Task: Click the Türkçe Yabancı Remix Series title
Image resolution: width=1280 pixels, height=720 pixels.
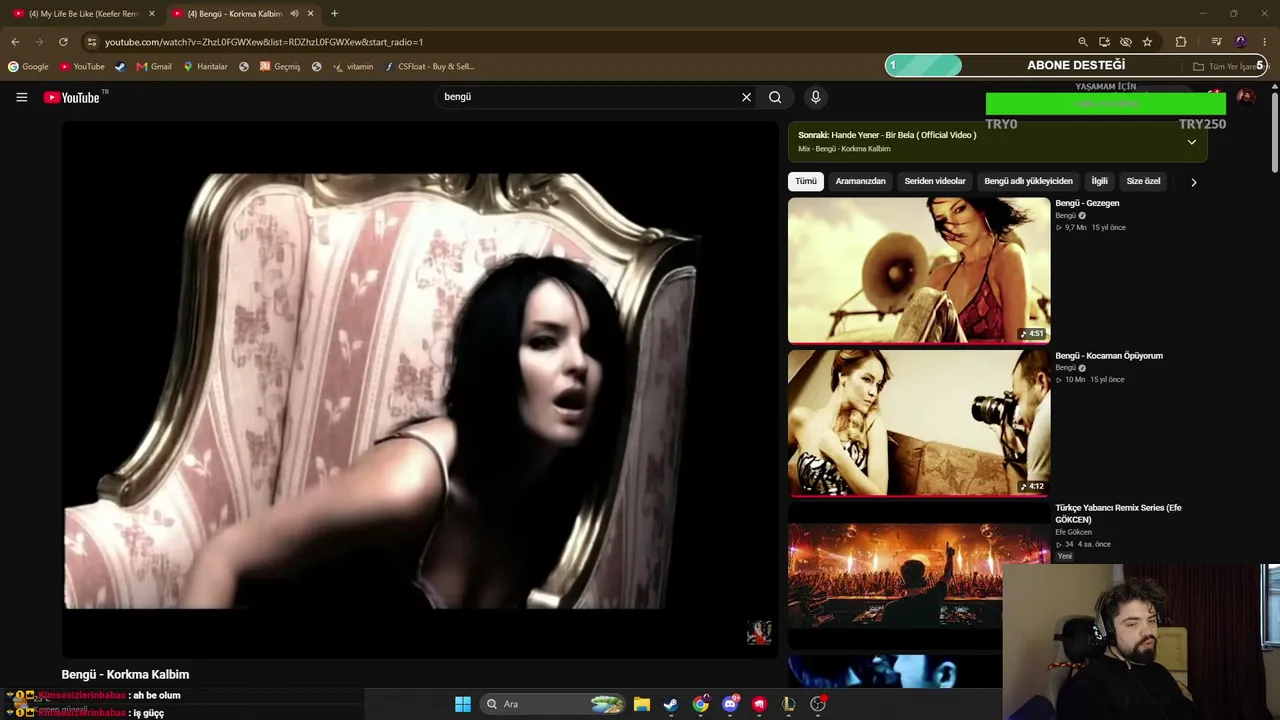Action: coord(1118,514)
